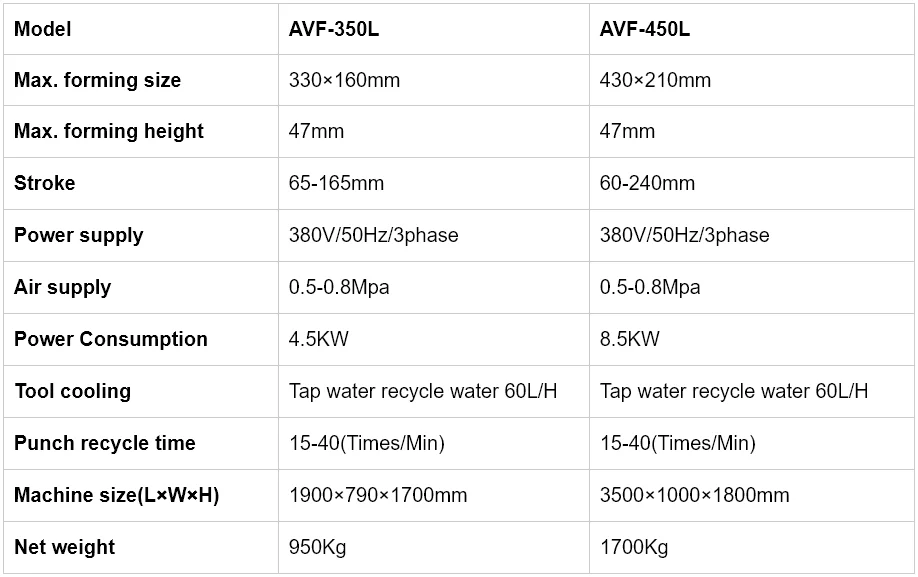Select the Model header cell

pos(43,29)
